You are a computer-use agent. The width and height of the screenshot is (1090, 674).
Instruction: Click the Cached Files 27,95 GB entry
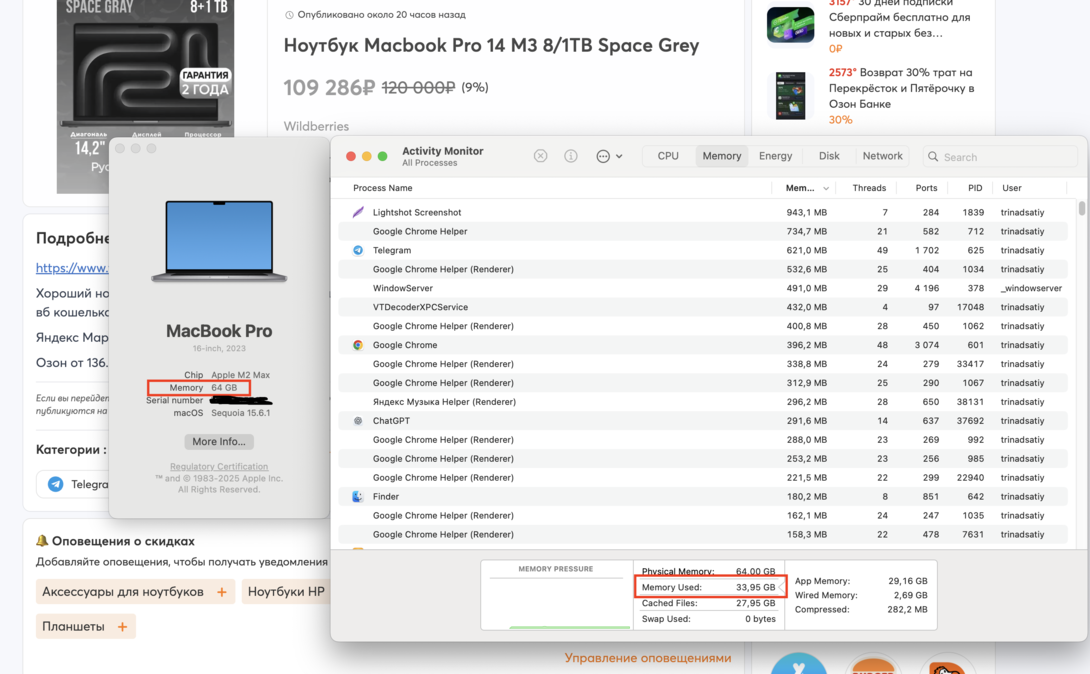pyautogui.click(x=708, y=603)
